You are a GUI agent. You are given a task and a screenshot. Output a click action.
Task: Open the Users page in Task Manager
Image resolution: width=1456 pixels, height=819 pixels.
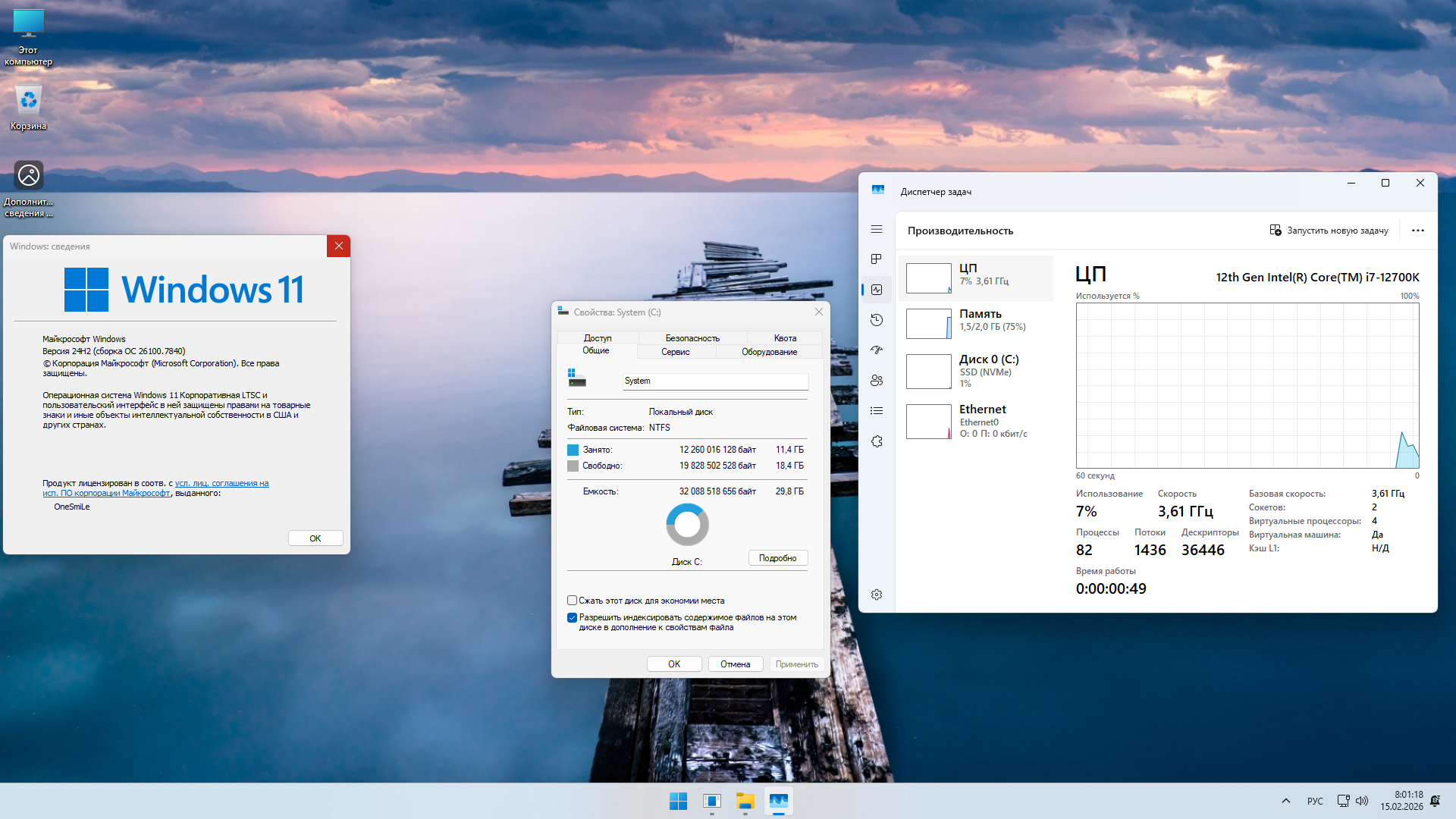pos(877,381)
